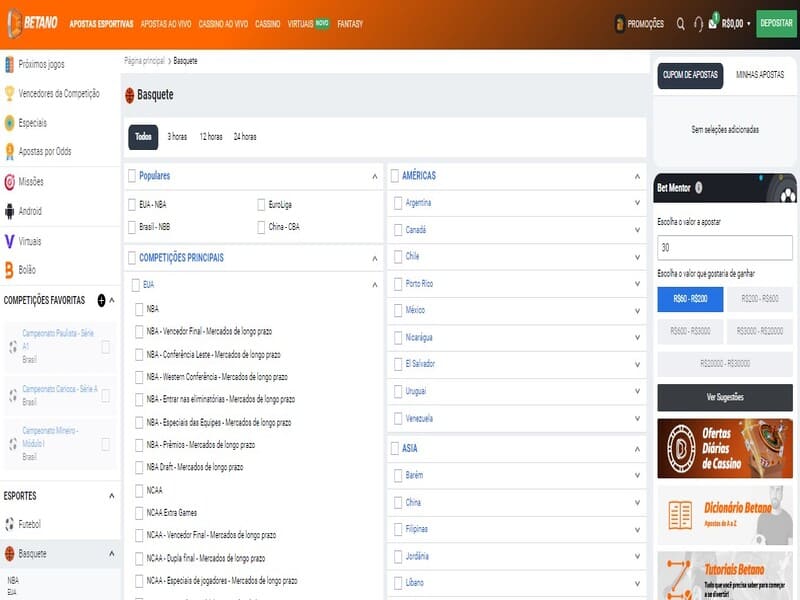Viewport: 800px width, 600px height.
Task: Select Todos time filter
Action: (143, 137)
